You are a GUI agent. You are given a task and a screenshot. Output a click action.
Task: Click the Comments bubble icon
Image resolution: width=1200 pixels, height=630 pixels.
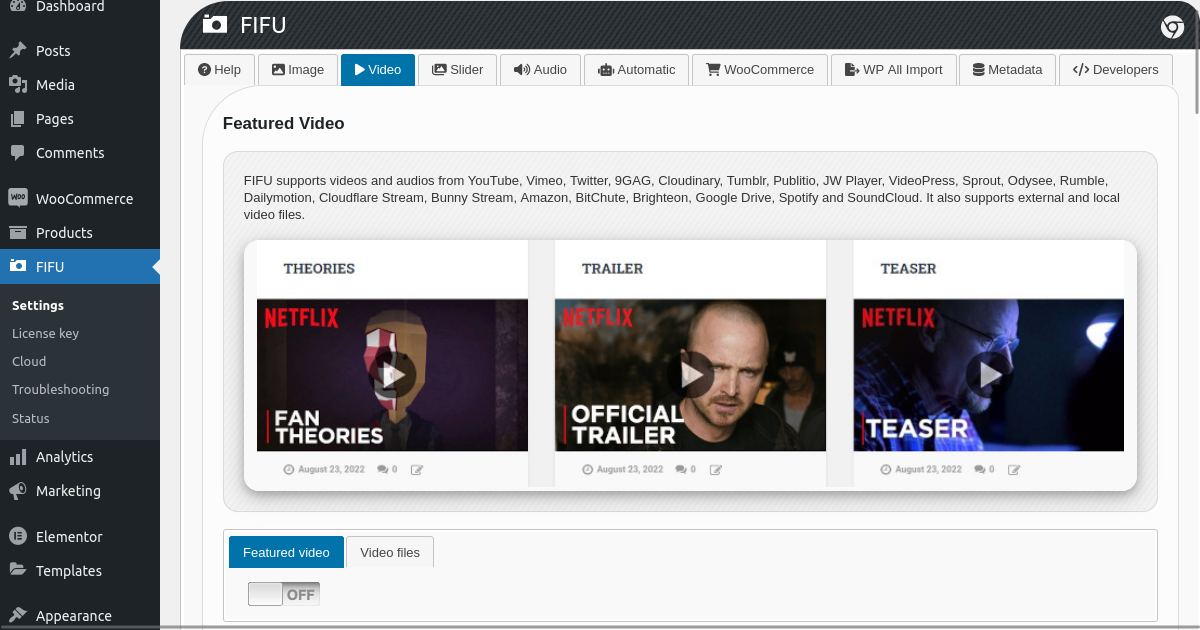[17, 153]
